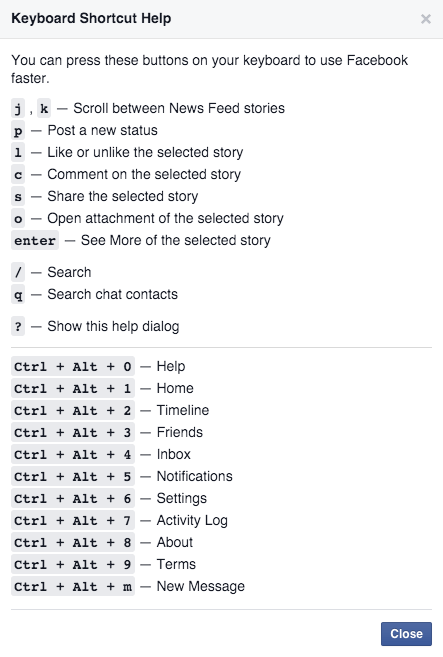Click the Ctrl + Alt + 7 Activity Log shortcut
Viewport: 443px width, 657px height.
73,520
